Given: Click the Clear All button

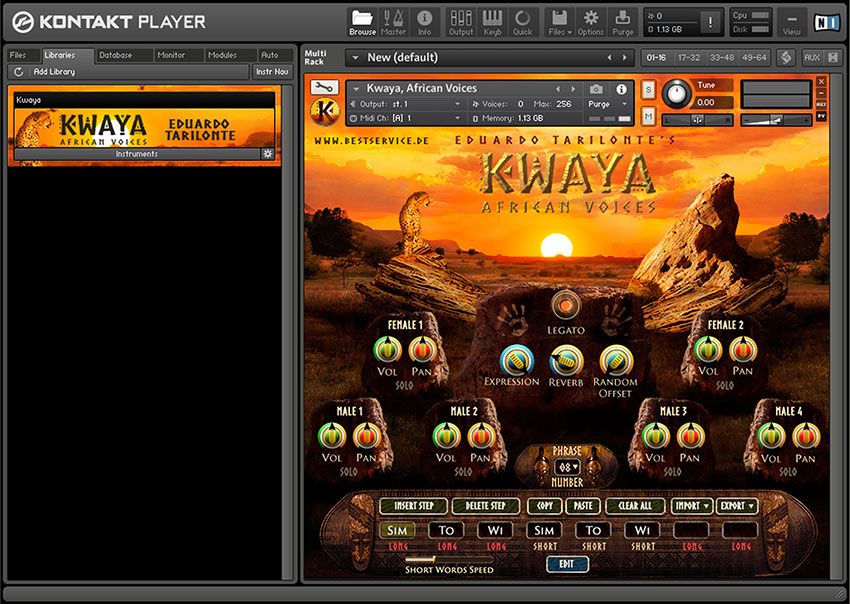Looking at the screenshot, I should pos(635,506).
